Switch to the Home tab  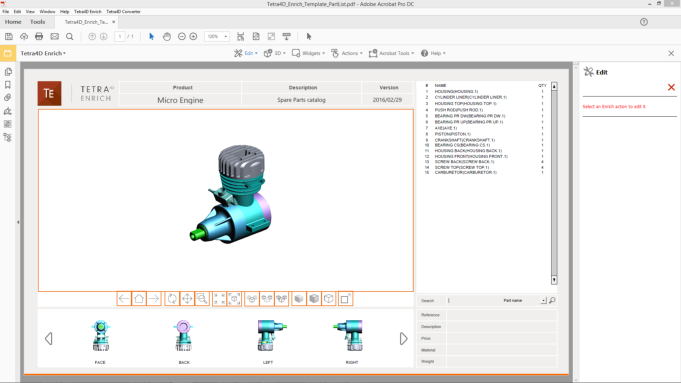click(x=13, y=22)
